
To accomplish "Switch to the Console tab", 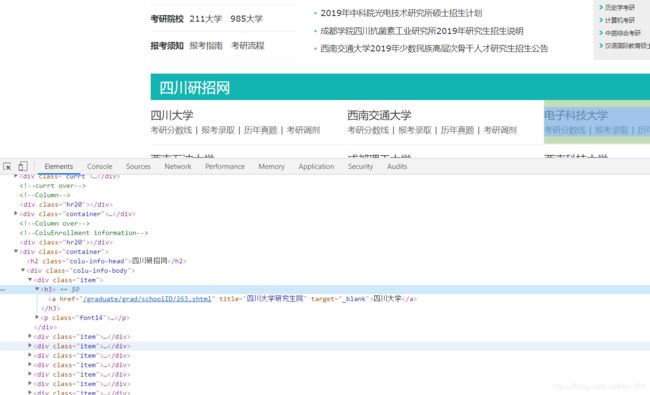I will tap(99, 166).
